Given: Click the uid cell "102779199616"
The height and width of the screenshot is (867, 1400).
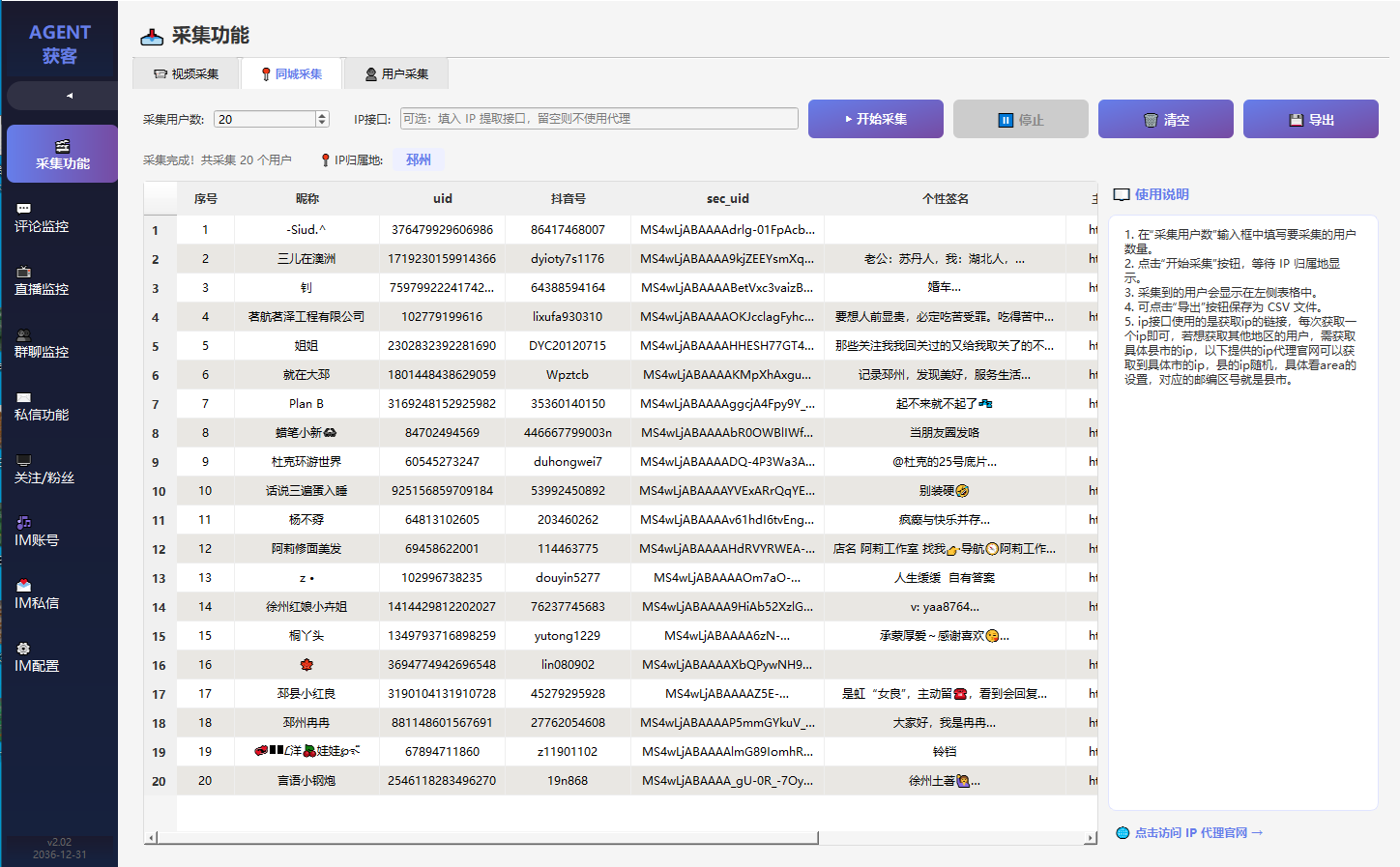Looking at the screenshot, I should [x=442, y=317].
